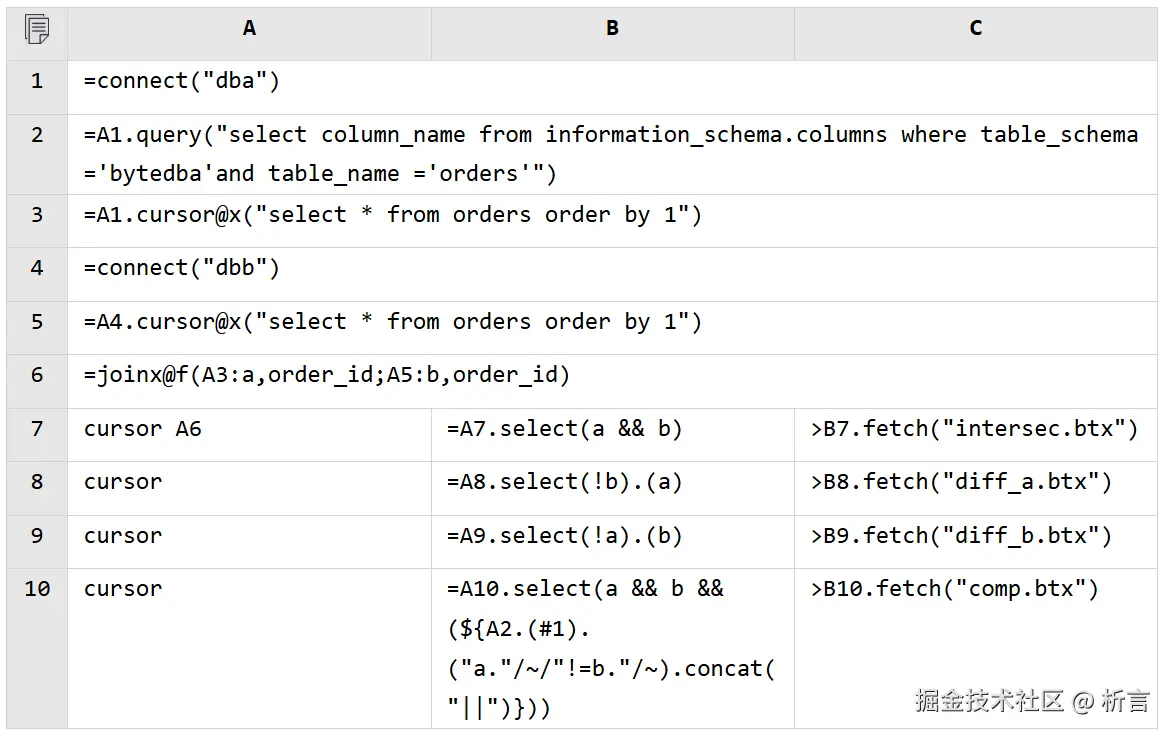Select row 1 header

tap(37, 82)
